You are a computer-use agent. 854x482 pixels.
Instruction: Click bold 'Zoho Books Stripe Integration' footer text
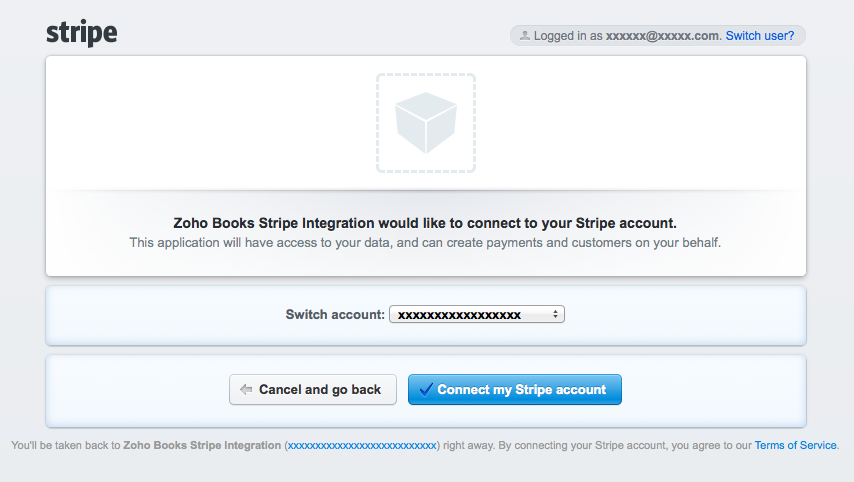click(x=202, y=446)
